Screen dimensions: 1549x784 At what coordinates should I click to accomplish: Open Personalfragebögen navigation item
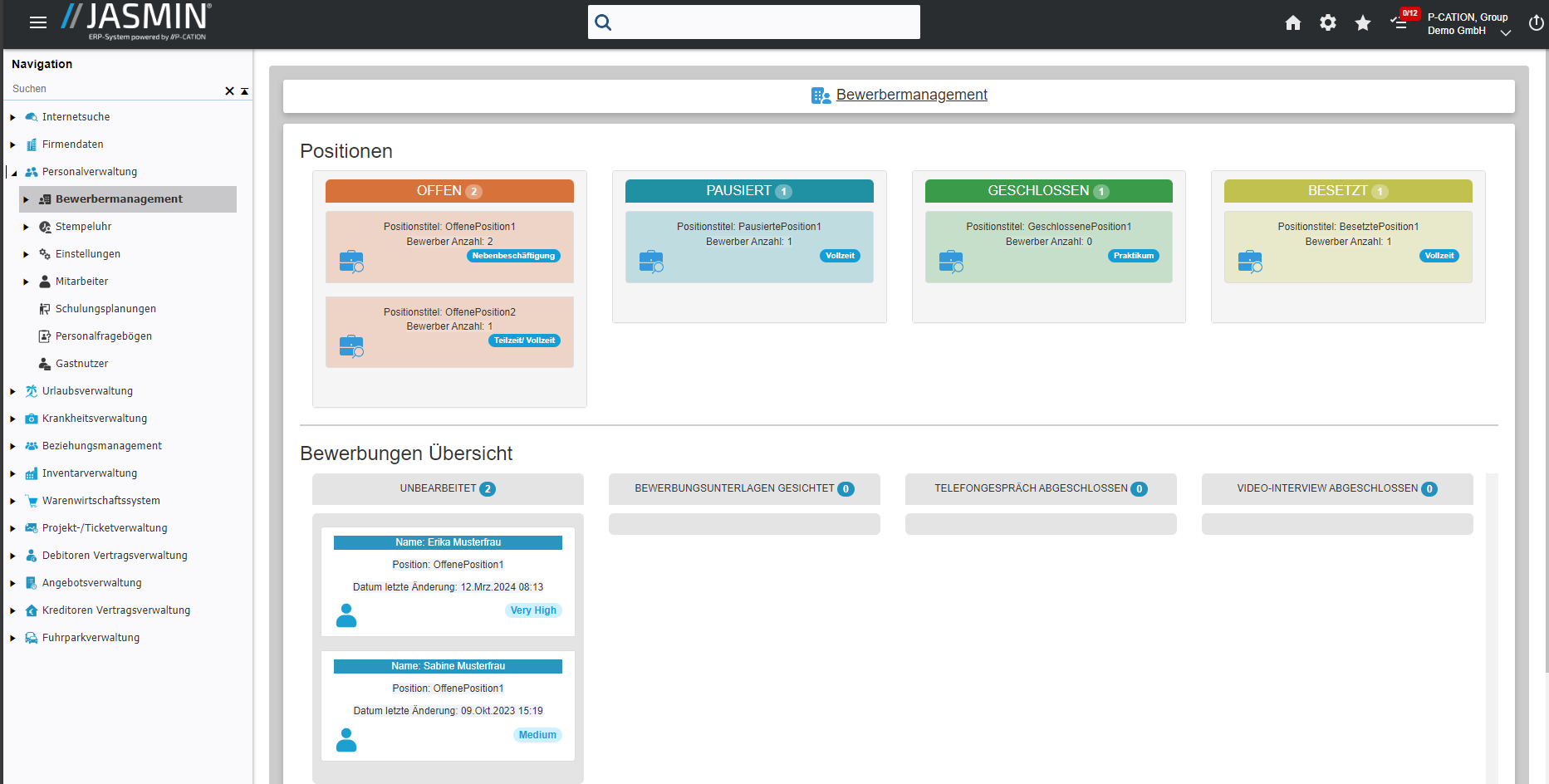103,336
